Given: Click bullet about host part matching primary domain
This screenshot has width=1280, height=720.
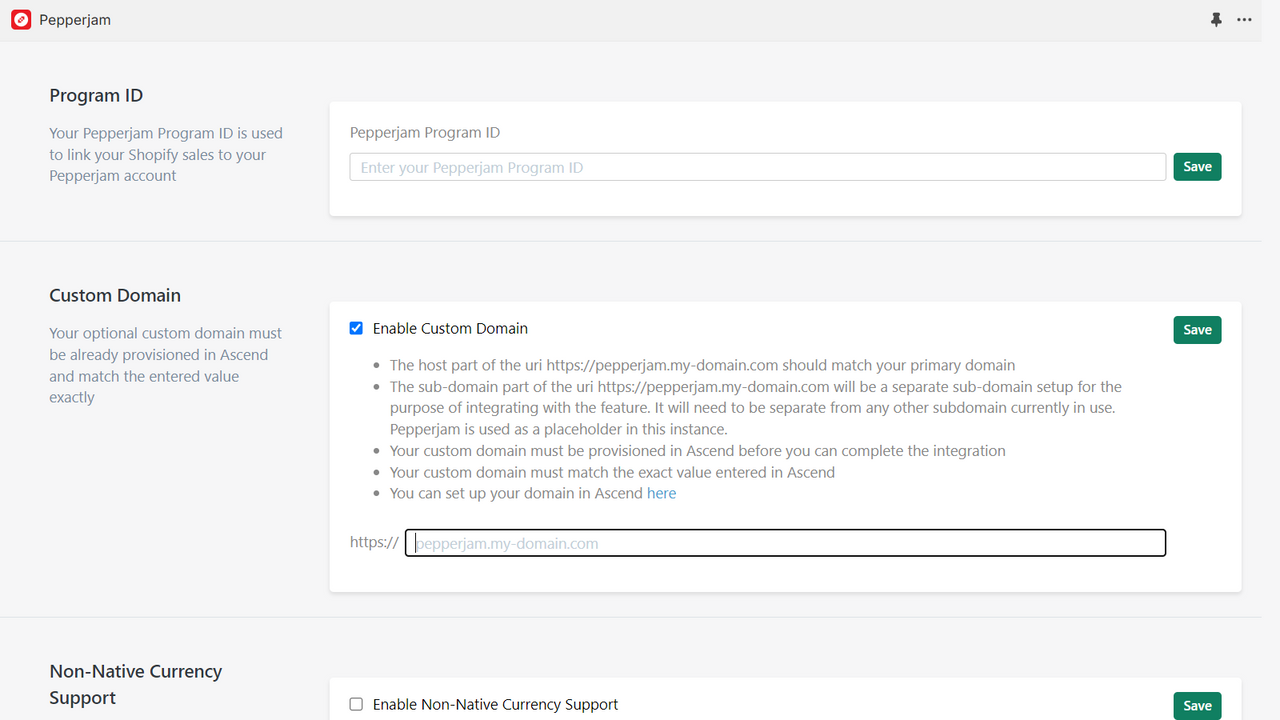Looking at the screenshot, I should (702, 365).
